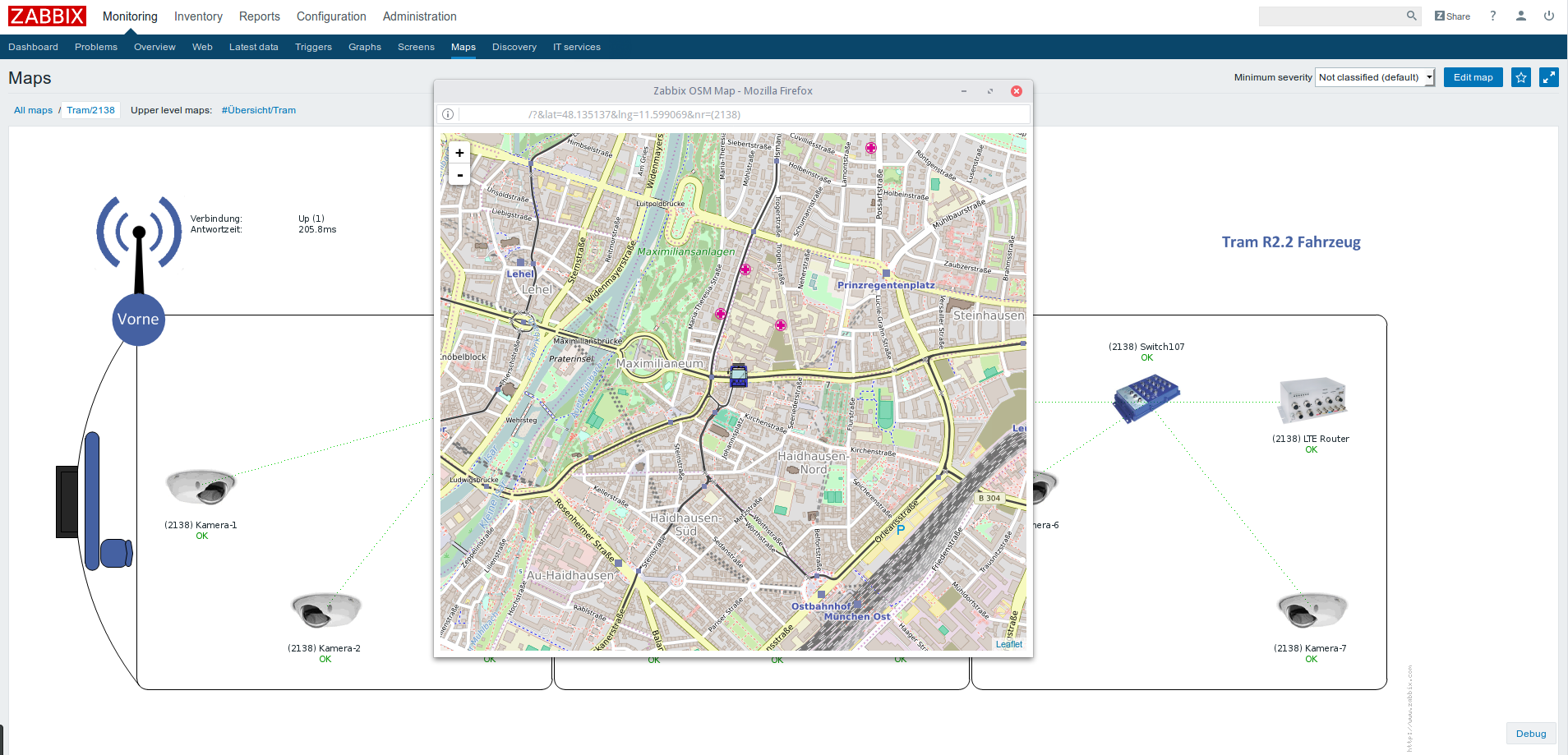Close the Zabbix OSM Map window

pyautogui.click(x=1017, y=91)
